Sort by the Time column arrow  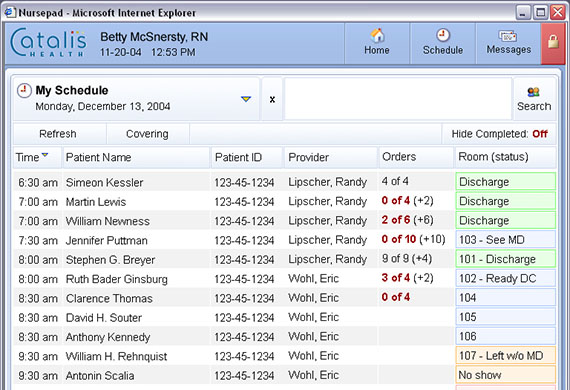(45, 155)
